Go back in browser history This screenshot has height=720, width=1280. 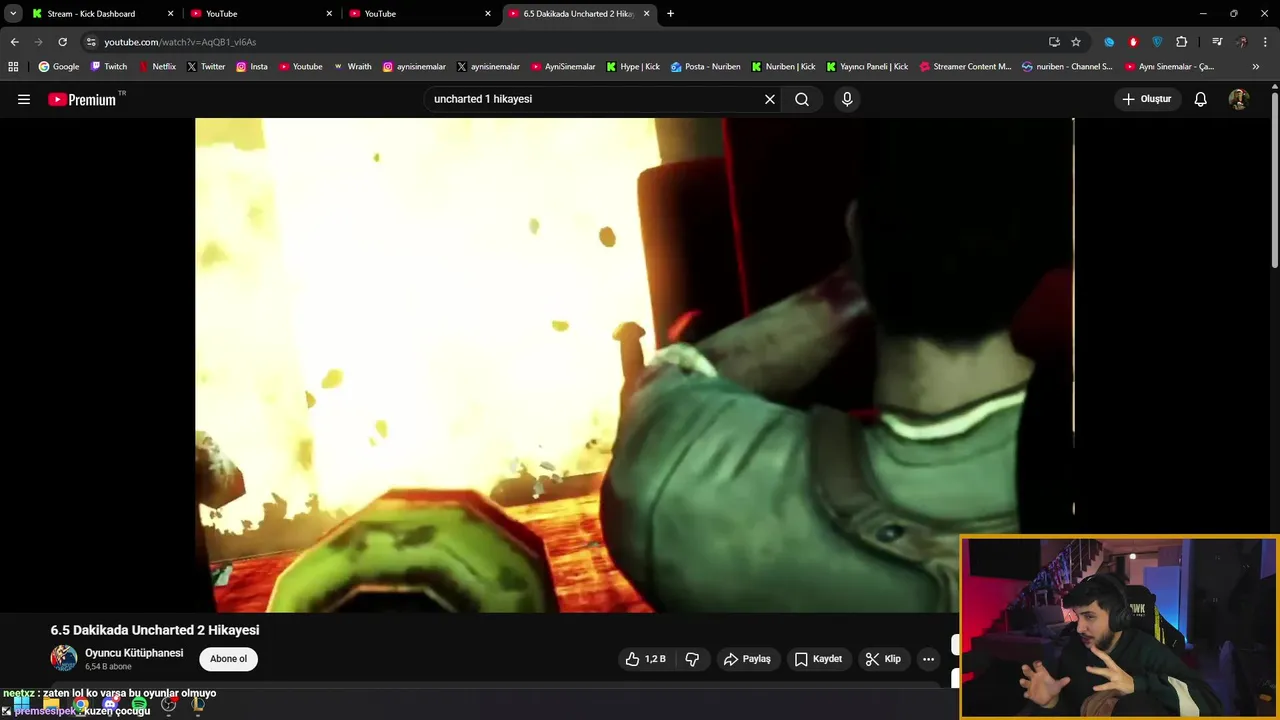click(14, 42)
